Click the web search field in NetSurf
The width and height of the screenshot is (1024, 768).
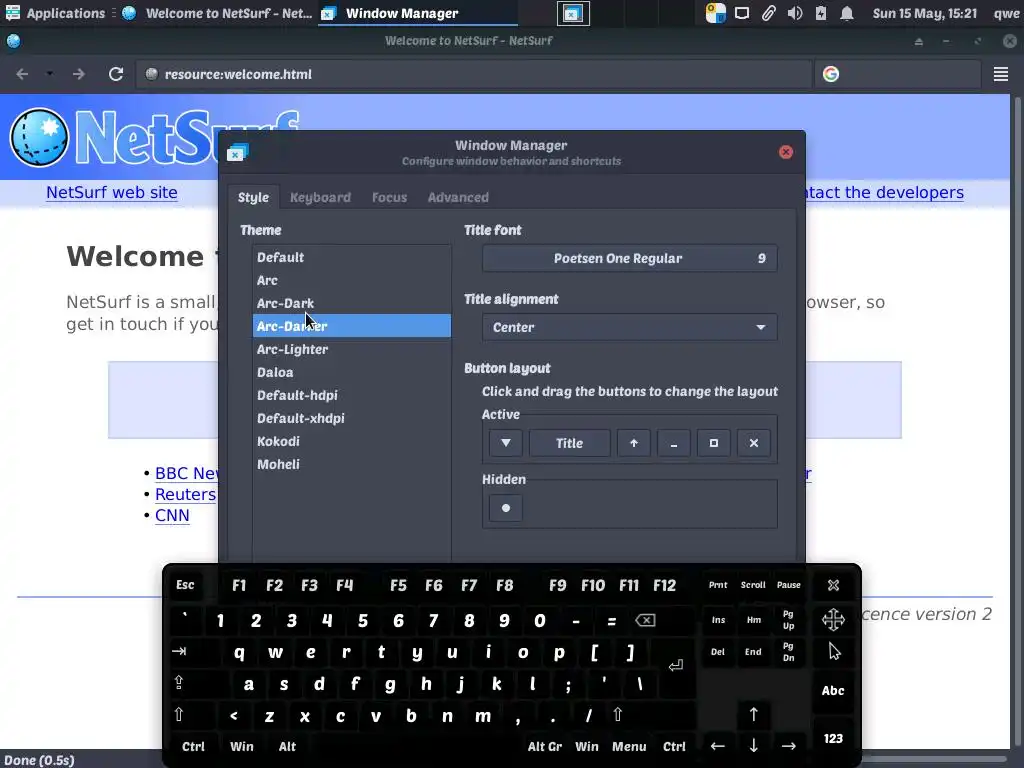click(899, 74)
